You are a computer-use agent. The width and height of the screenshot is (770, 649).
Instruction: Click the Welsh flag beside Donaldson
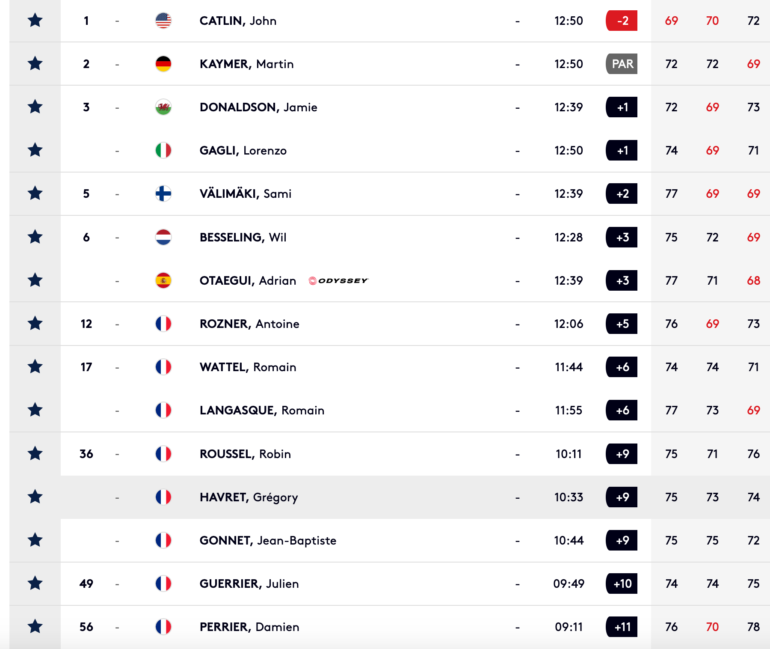[x=164, y=107]
